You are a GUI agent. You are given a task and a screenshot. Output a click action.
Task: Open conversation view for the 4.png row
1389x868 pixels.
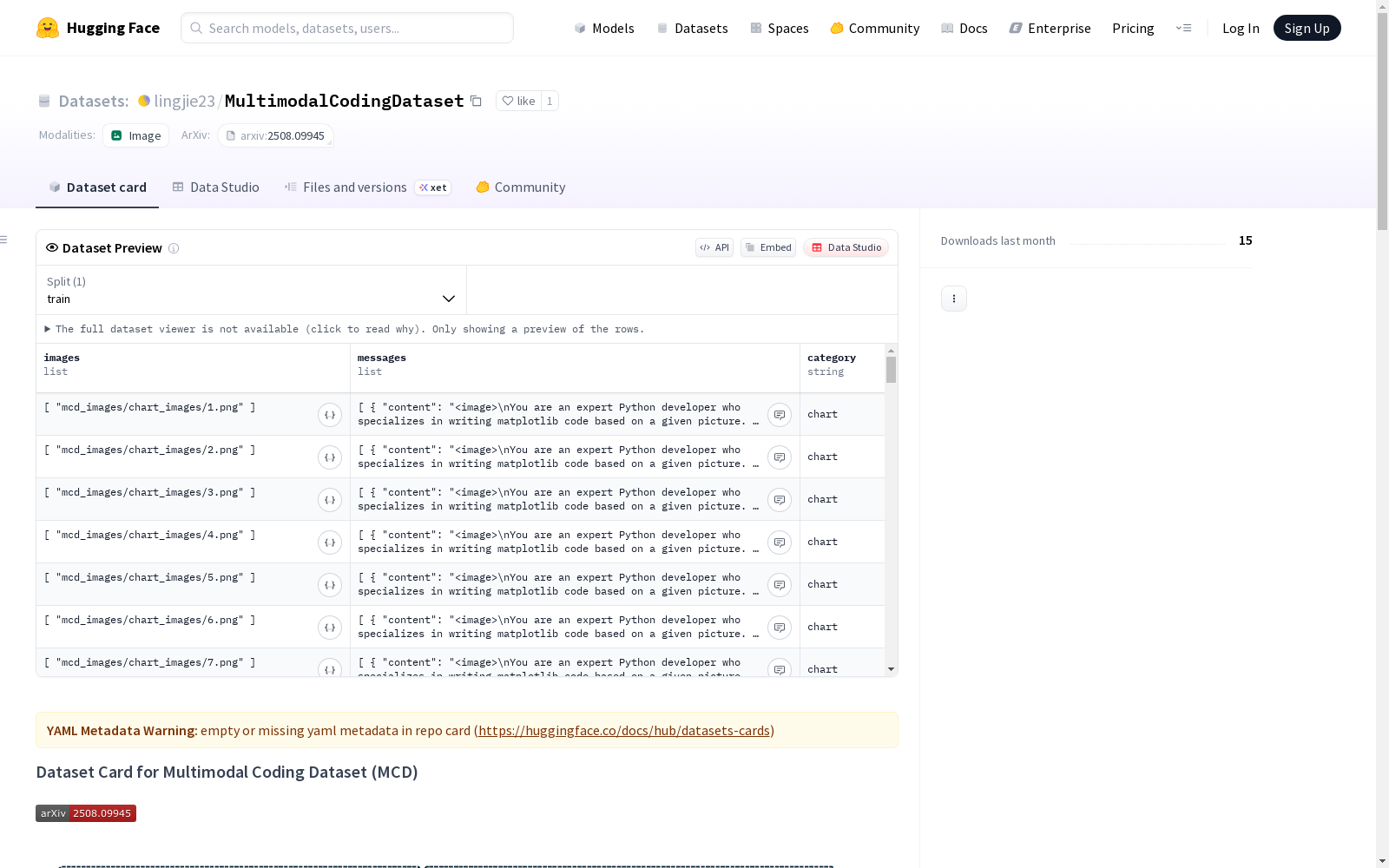(780, 542)
